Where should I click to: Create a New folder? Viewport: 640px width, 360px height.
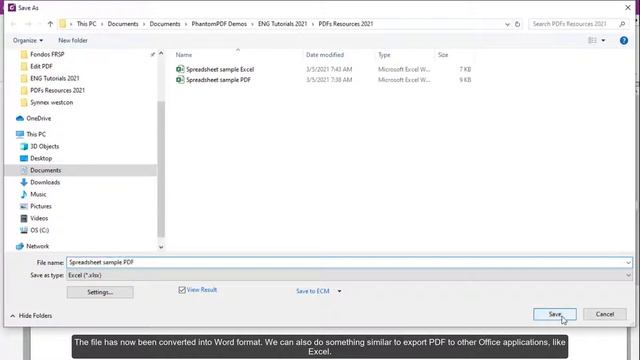pos(73,40)
